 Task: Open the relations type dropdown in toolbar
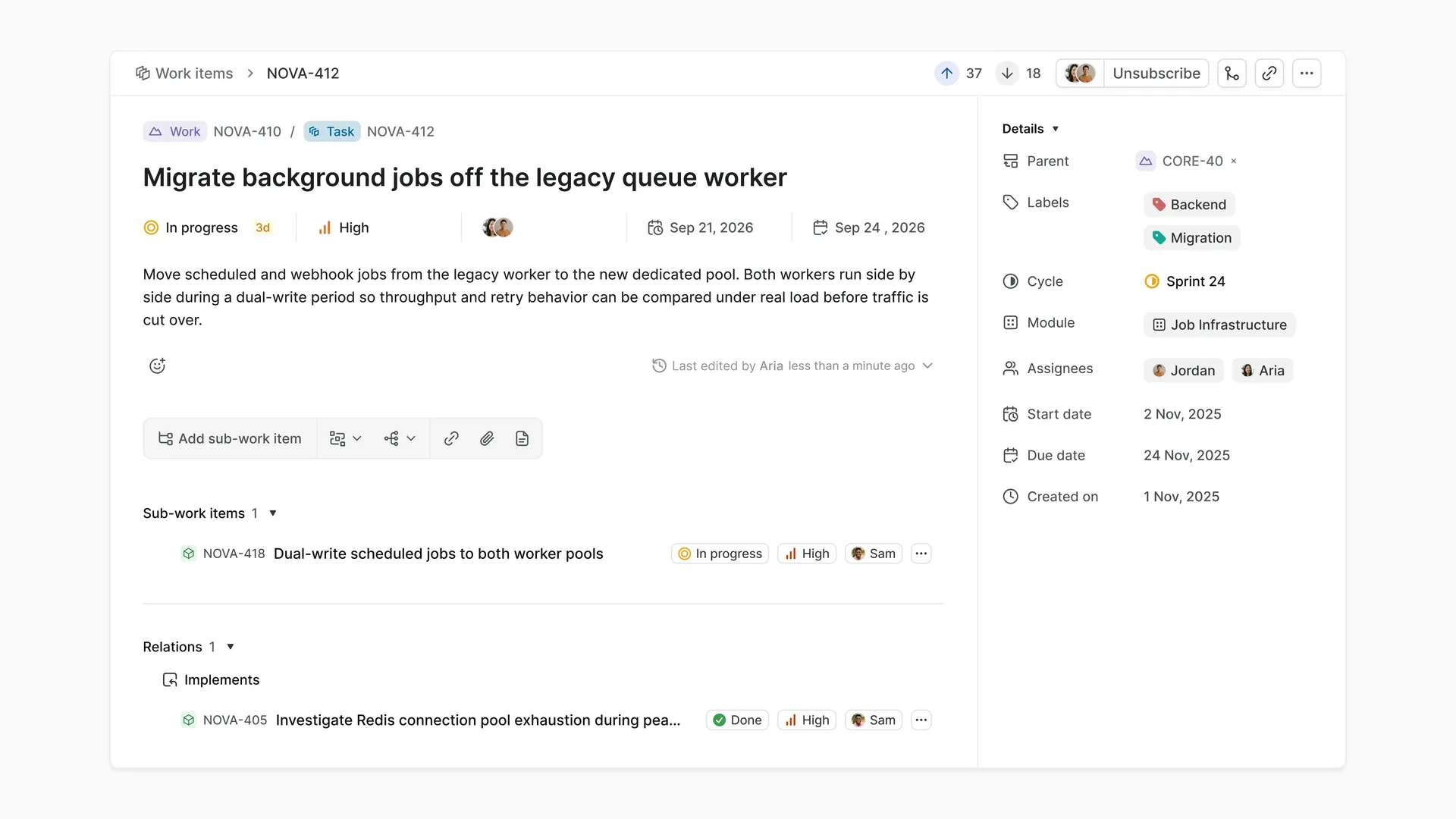pos(400,438)
